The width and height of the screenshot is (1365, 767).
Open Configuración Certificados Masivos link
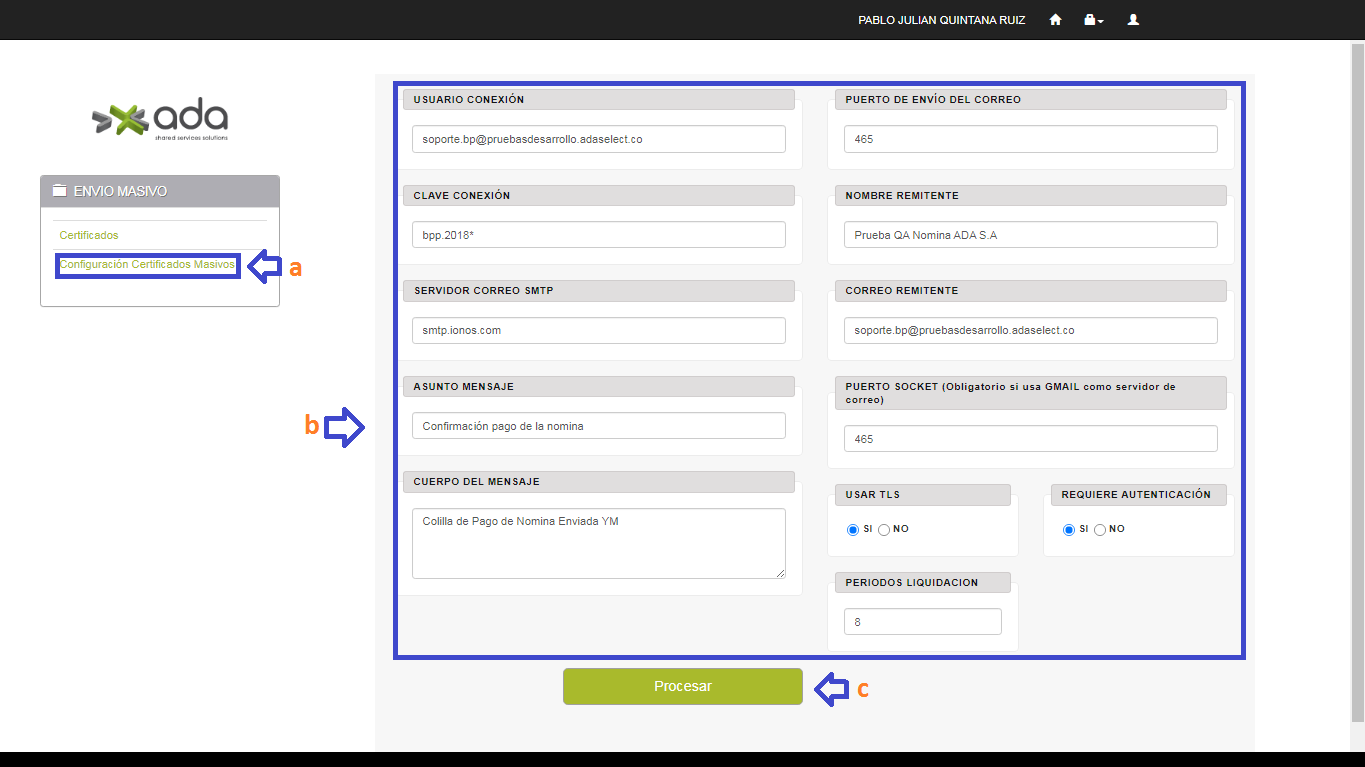[x=147, y=265]
